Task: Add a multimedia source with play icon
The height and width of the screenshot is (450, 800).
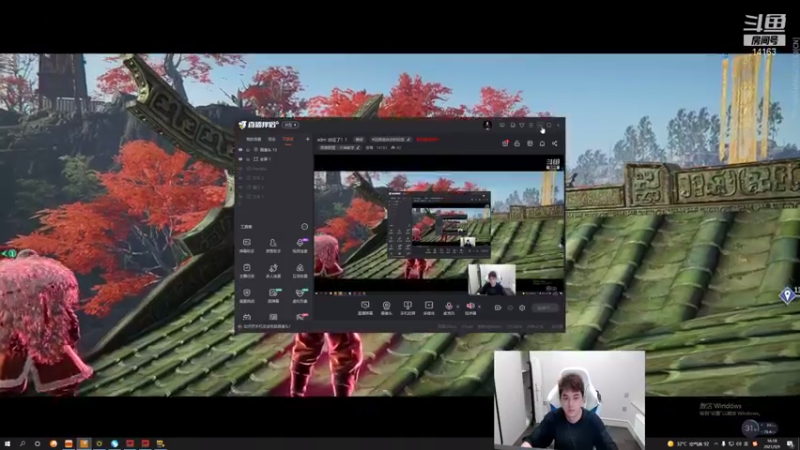Action: coord(429,308)
